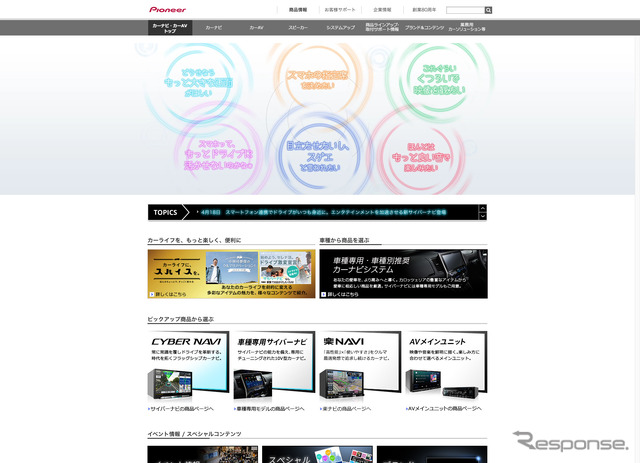Click 詳しくはこちら on the gold banner
The image size is (640, 463).
pyautogui.click(x=168, y=294)
